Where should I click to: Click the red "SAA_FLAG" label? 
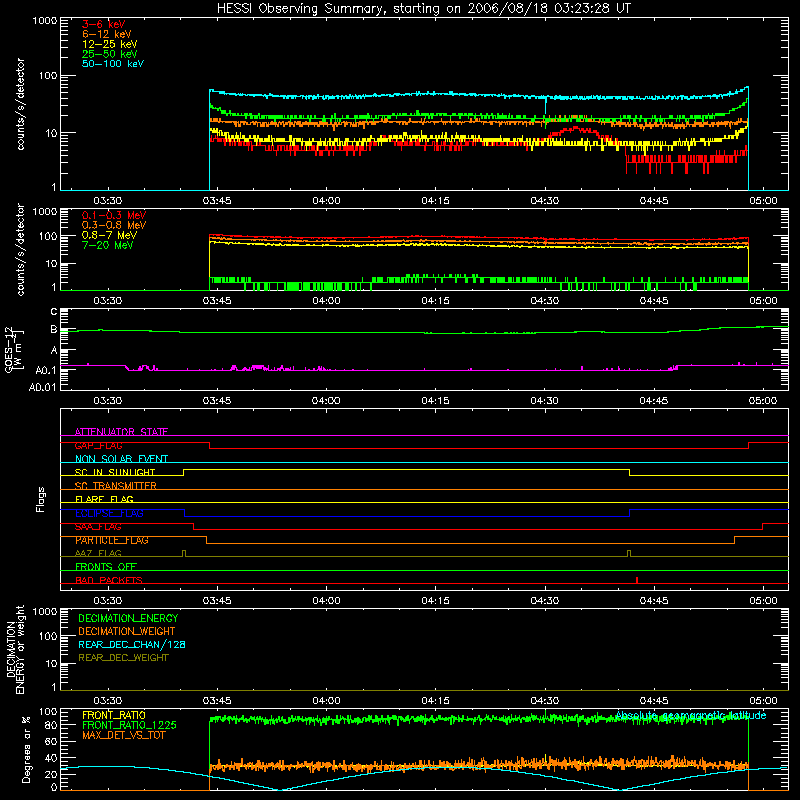[x=98, y=527]
